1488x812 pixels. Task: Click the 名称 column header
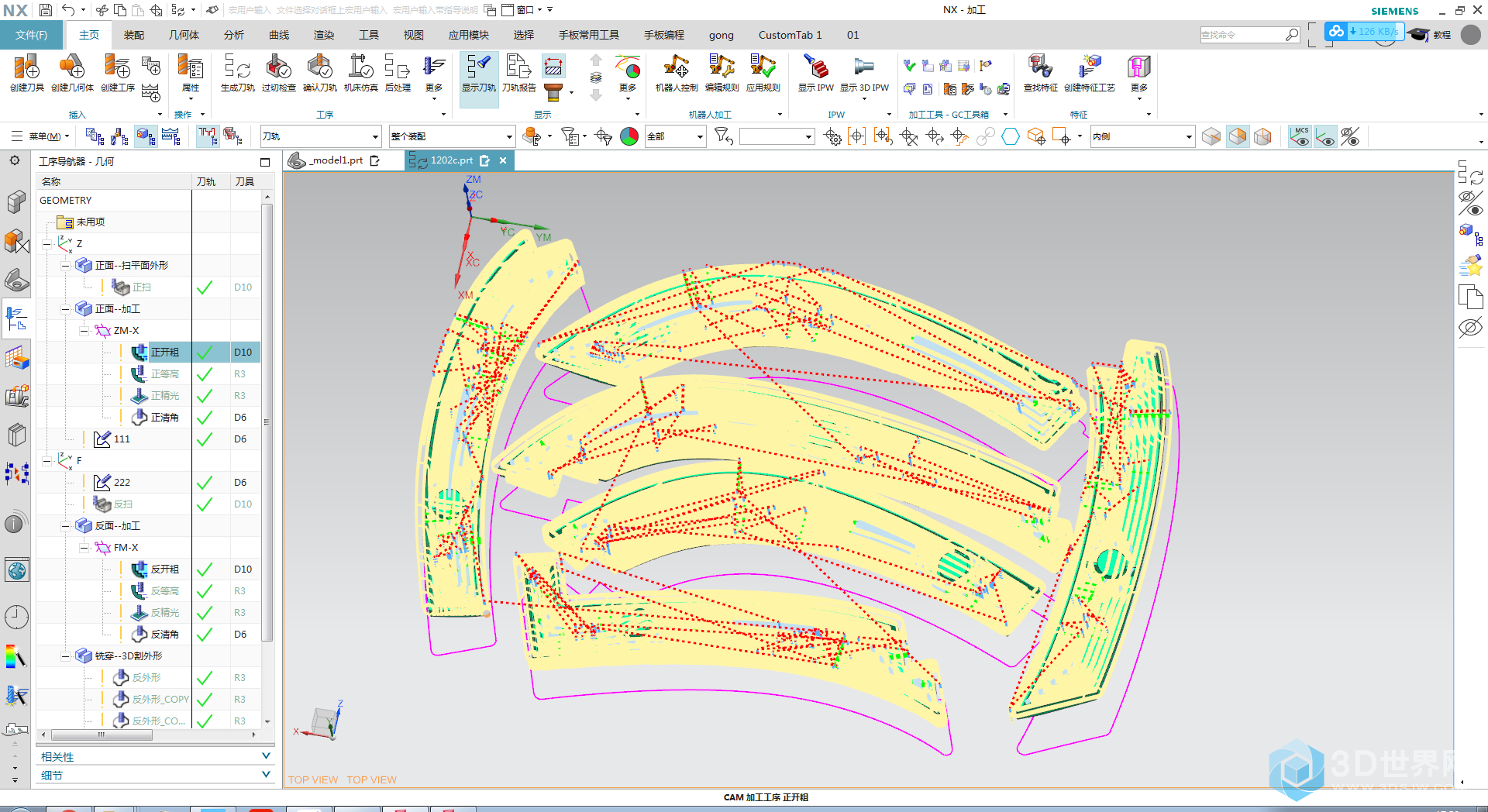point(114,181)
